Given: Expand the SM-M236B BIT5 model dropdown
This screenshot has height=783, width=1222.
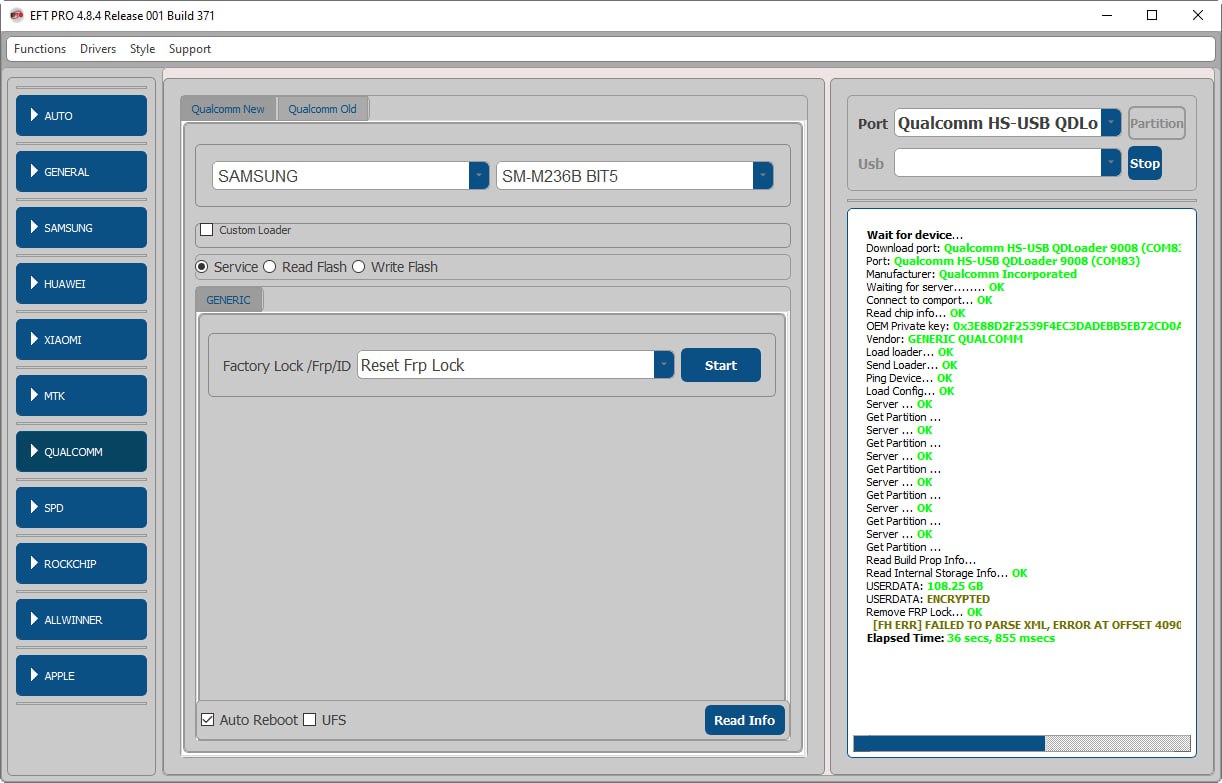Looking at the screenshot, I should click(763, 176).
